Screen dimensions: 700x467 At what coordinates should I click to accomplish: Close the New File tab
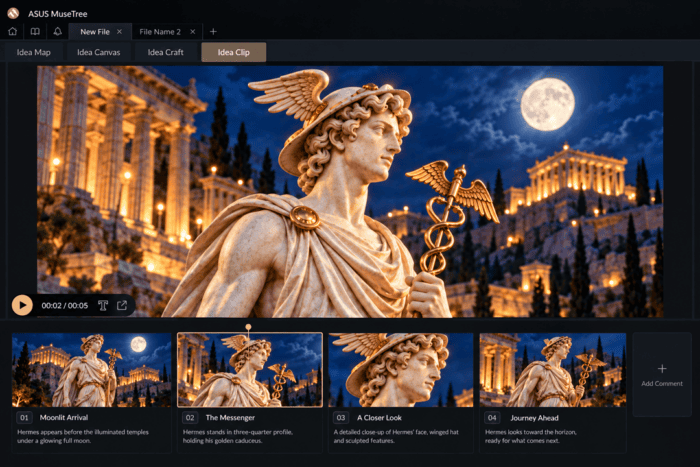coord(119,32)
